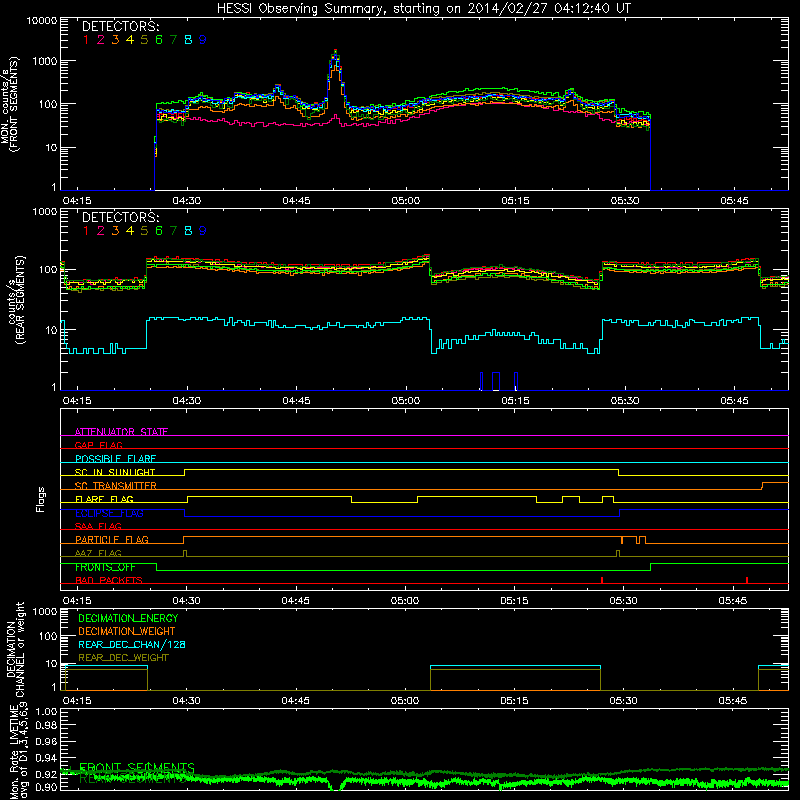
Task: Select cyan detector 8 in rear segments legend
Action: (188, 231)
